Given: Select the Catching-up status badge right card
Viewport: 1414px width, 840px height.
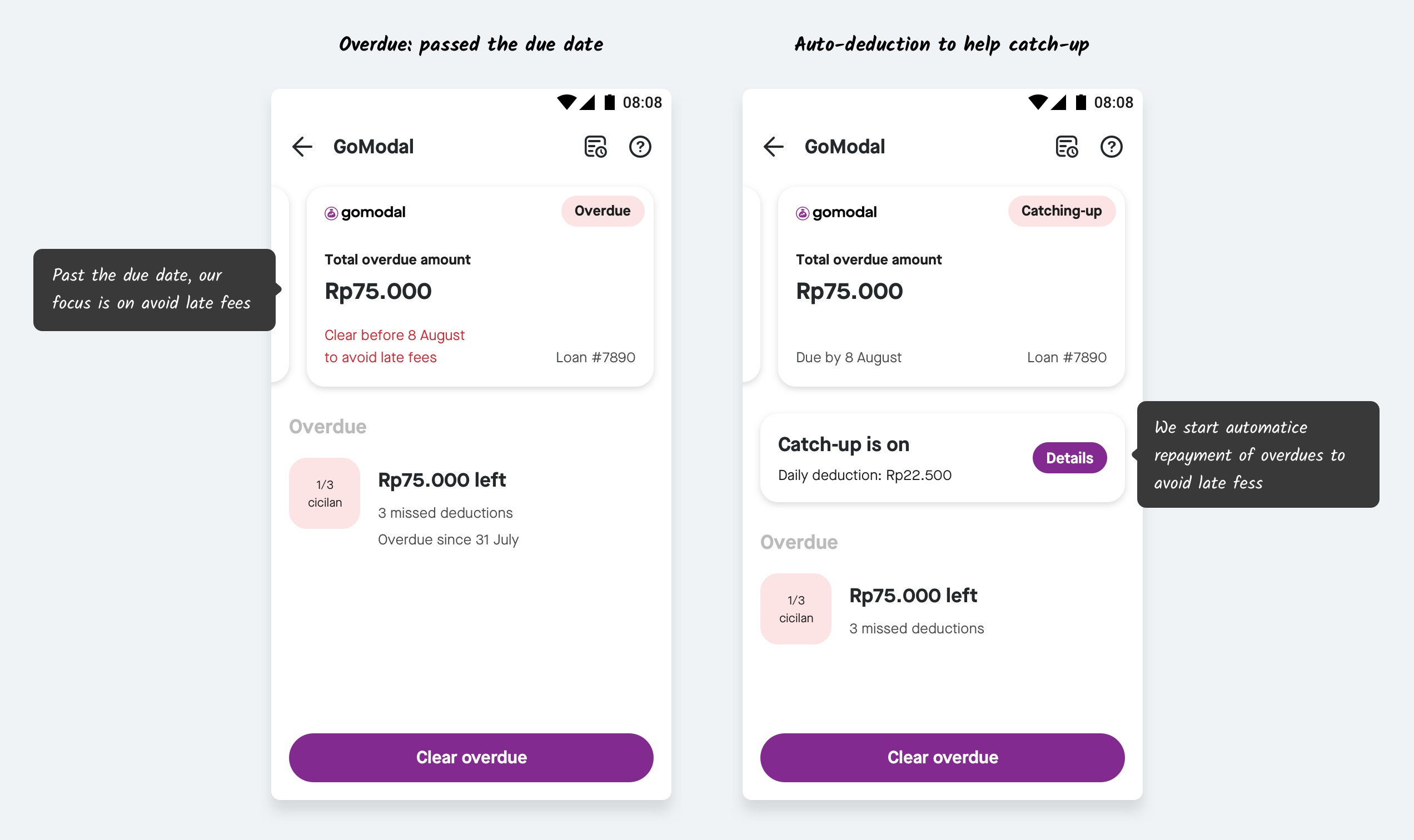Looking at the screenshot, I should click(1062, 211).
